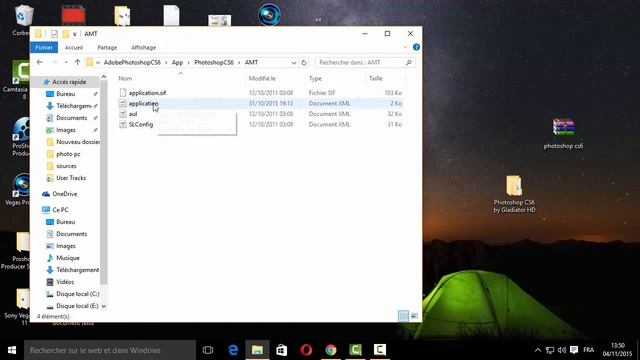
Task: Select the application.sif file
Action: click(147, 93)
